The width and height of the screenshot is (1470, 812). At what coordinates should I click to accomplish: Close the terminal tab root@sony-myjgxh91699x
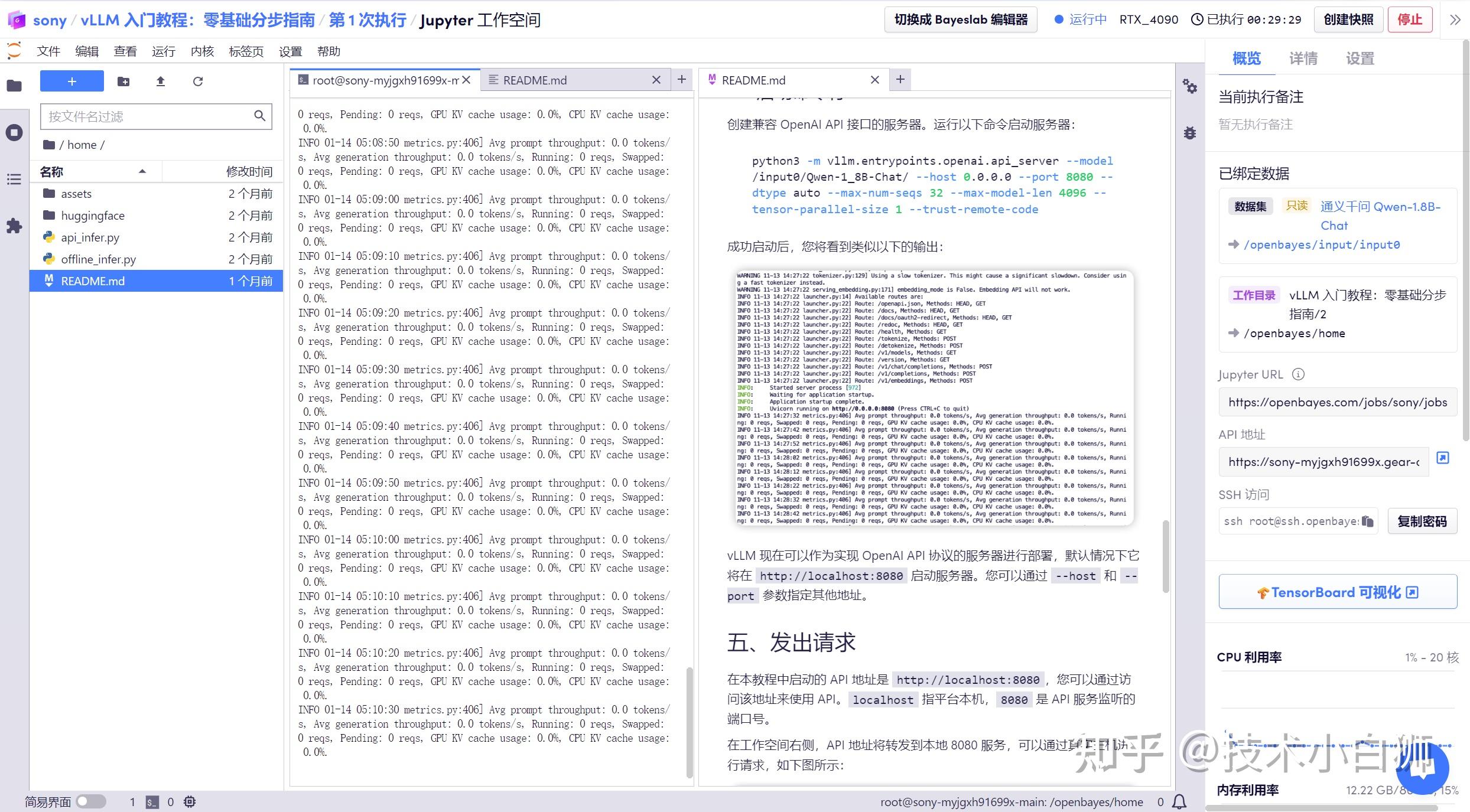[467, 80]
